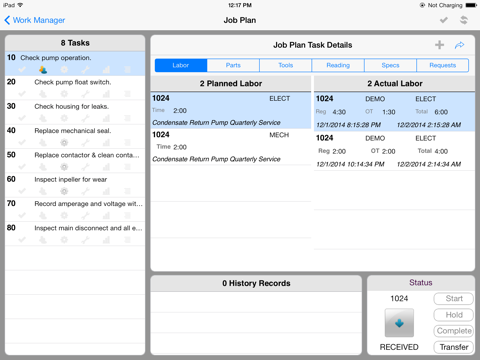
Task: Open the Requests tab
Action: click(x=443, y=65)
